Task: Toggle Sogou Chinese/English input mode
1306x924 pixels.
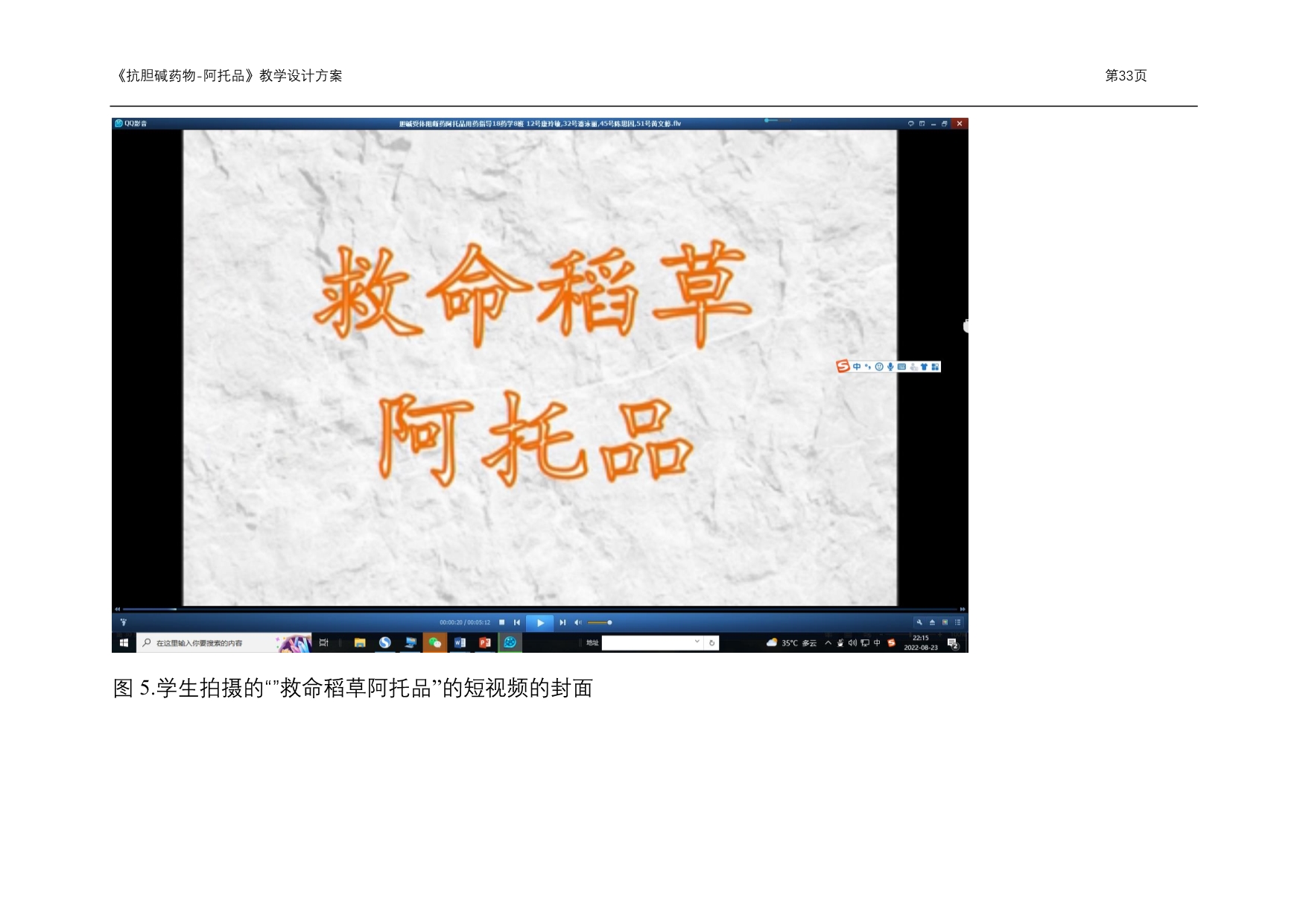Action: 857,367
